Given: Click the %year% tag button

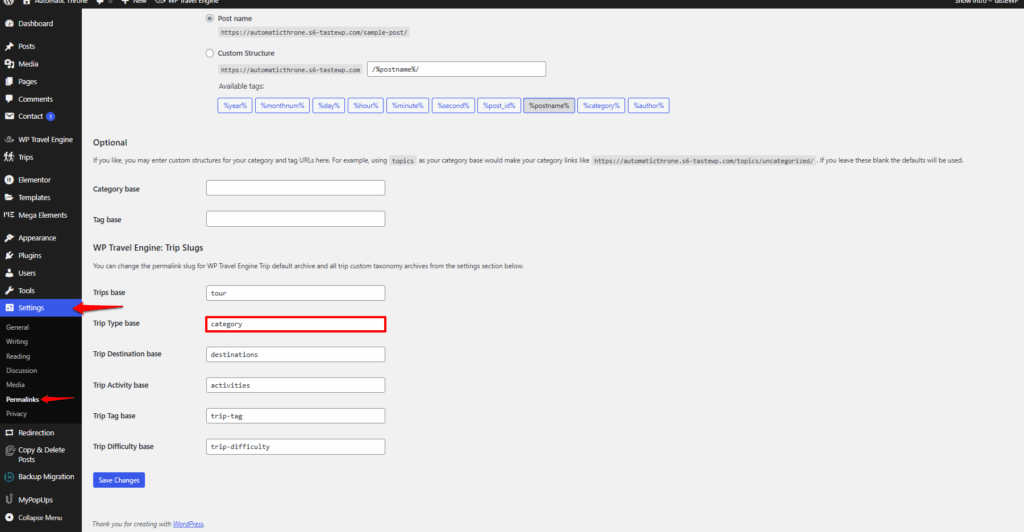Looking at the screenshot, I should click(x=234, y=105).
